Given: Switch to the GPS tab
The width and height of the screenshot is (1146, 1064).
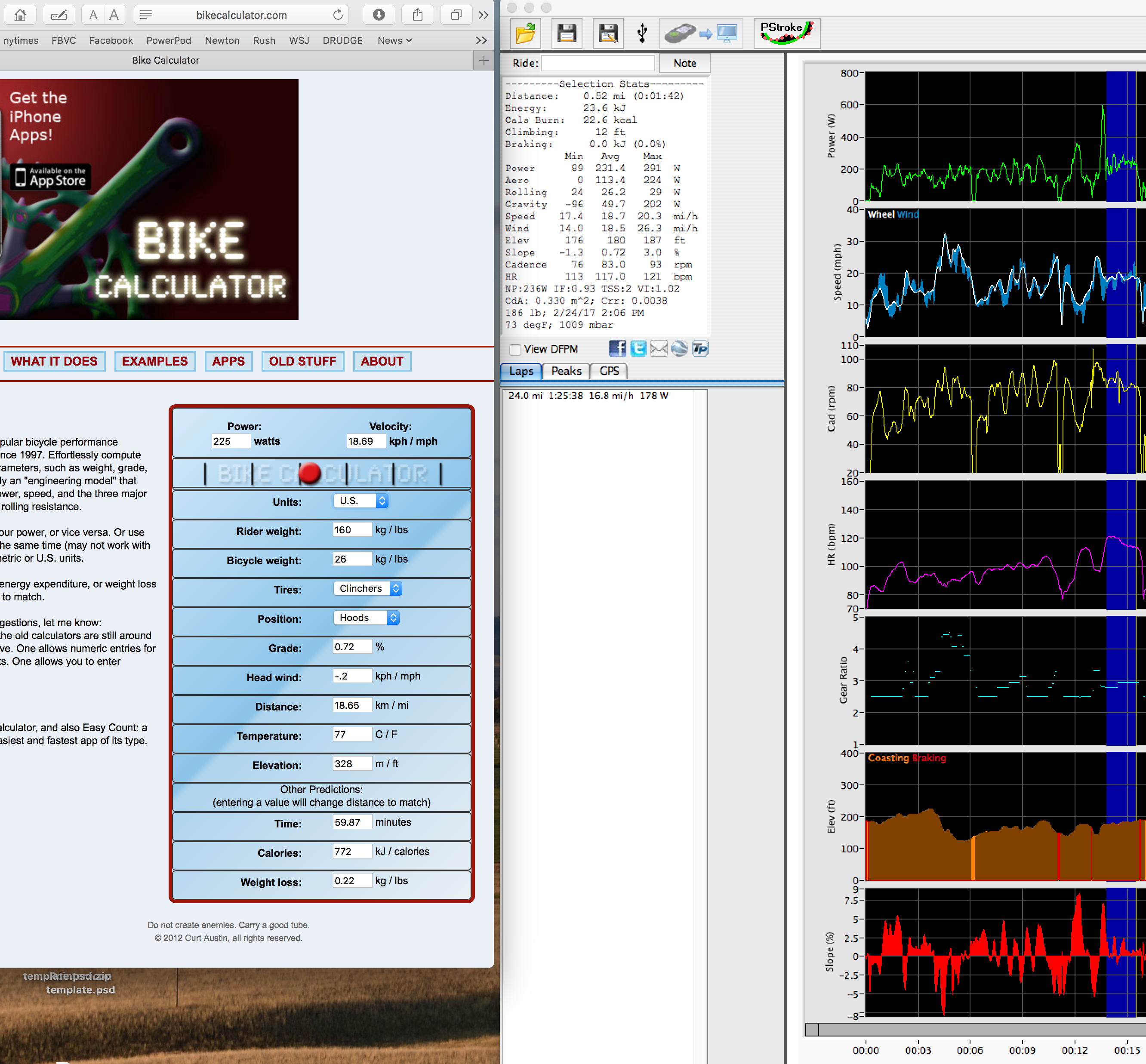Looking at the screenshot, I should coord(609,371).
